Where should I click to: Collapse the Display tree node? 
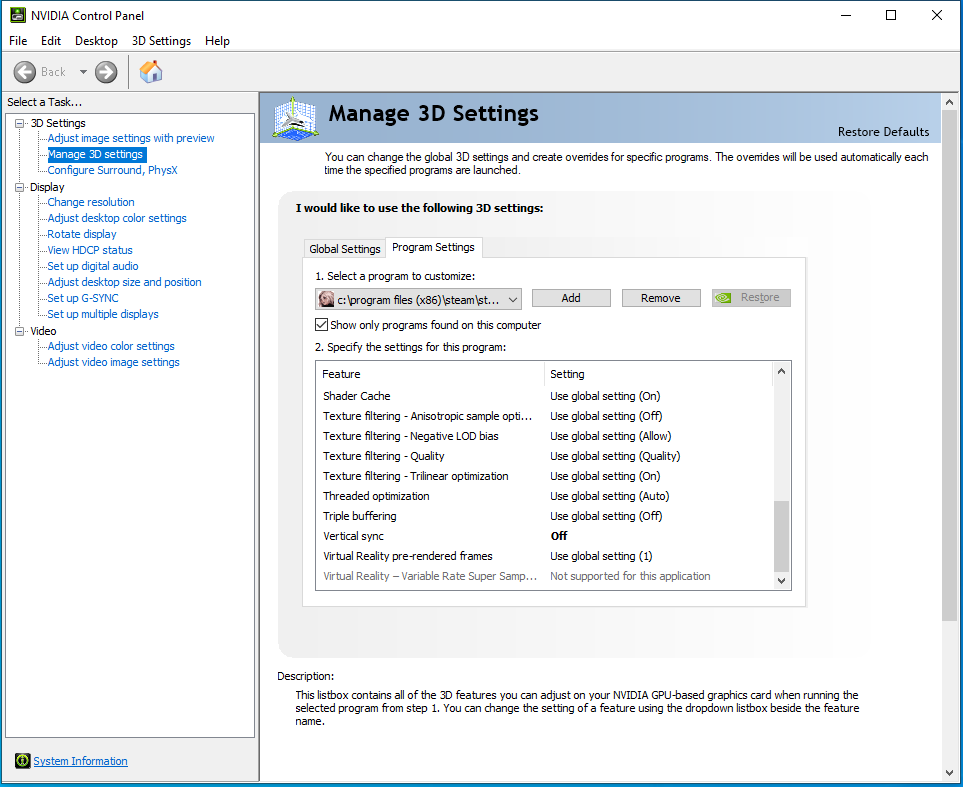[x=20, y=187]
